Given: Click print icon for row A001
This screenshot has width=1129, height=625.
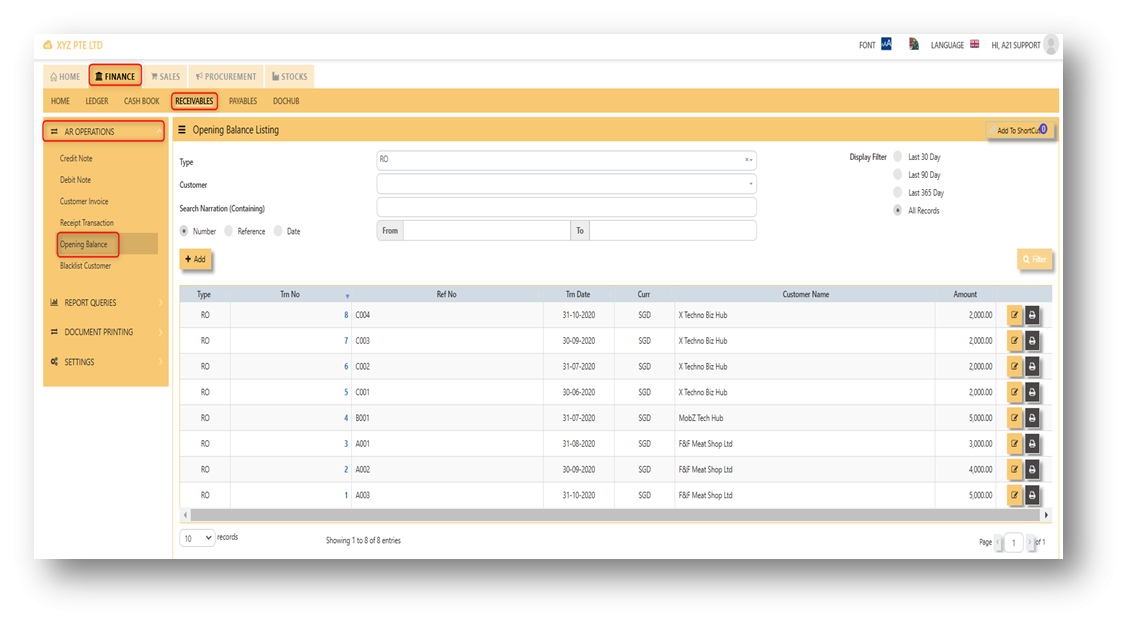Looking at the screenshot, I should pyautogui.click(x=1032, y=444).
